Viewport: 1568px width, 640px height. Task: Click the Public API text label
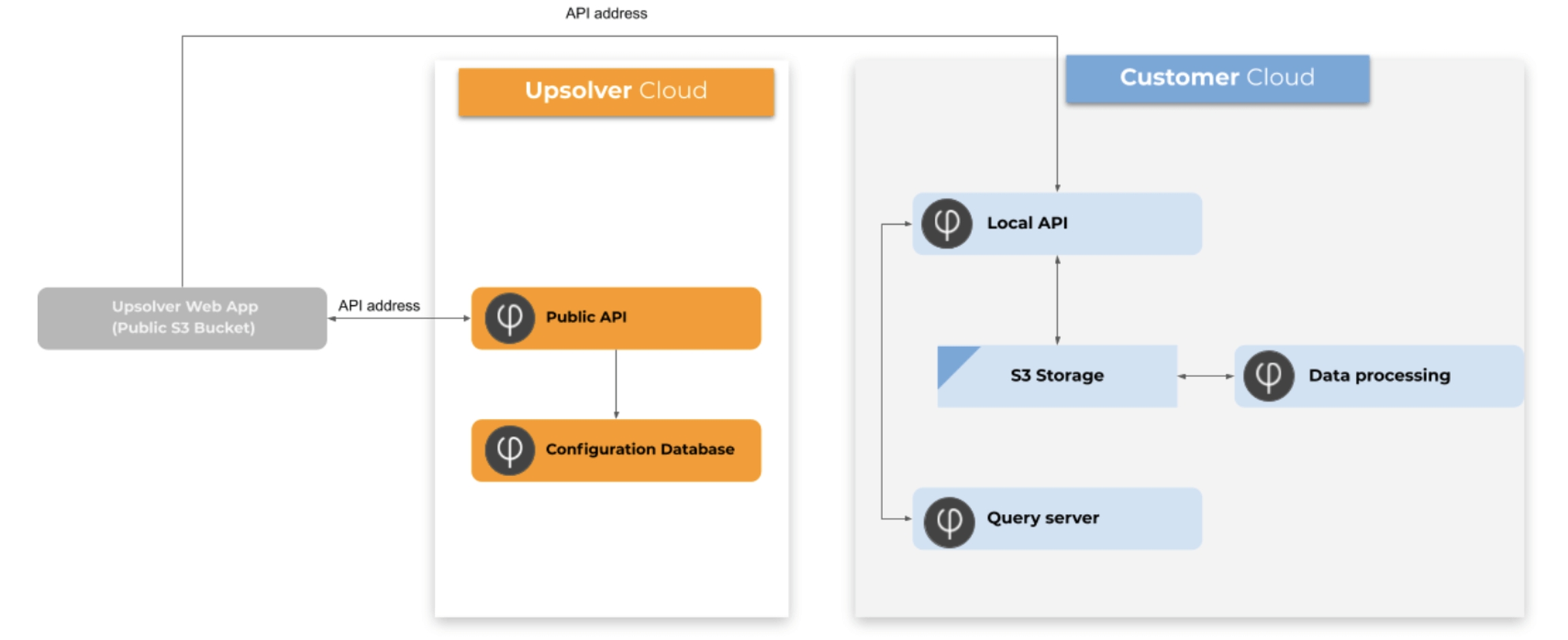(x=586, y=317)
